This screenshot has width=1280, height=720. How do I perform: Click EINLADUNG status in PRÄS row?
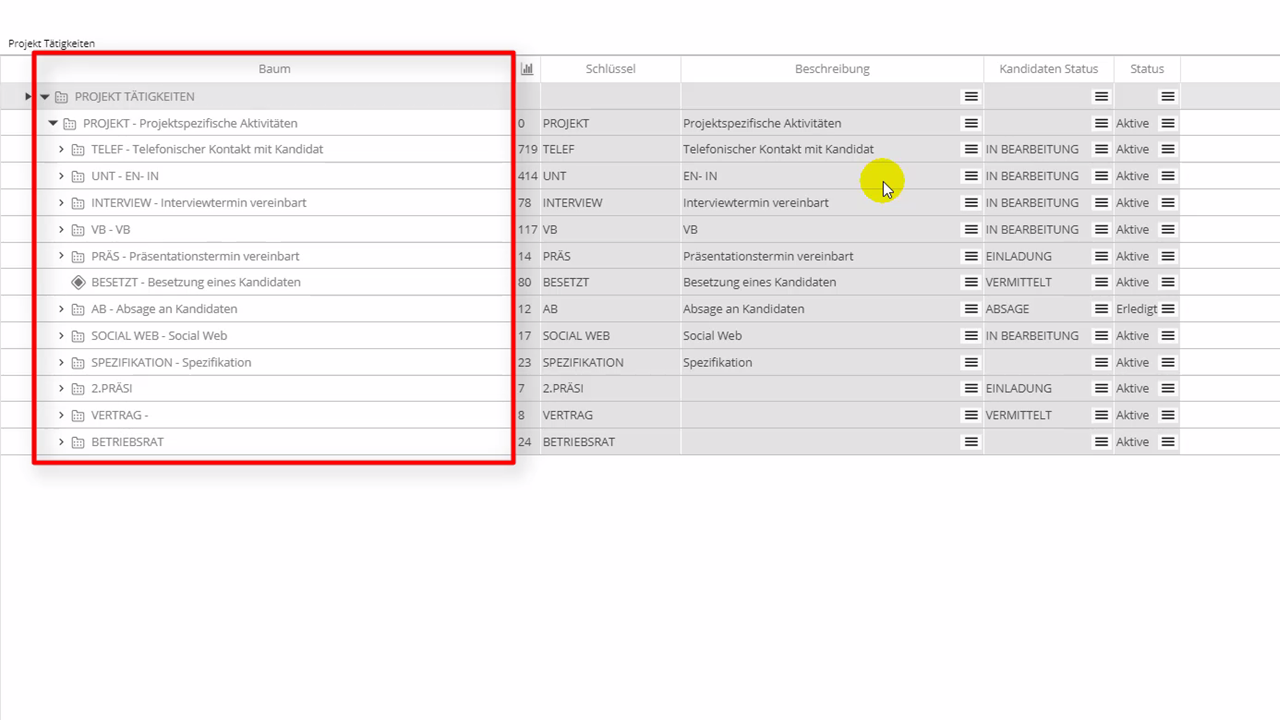pyautogui.click(x=1018, y=256)
